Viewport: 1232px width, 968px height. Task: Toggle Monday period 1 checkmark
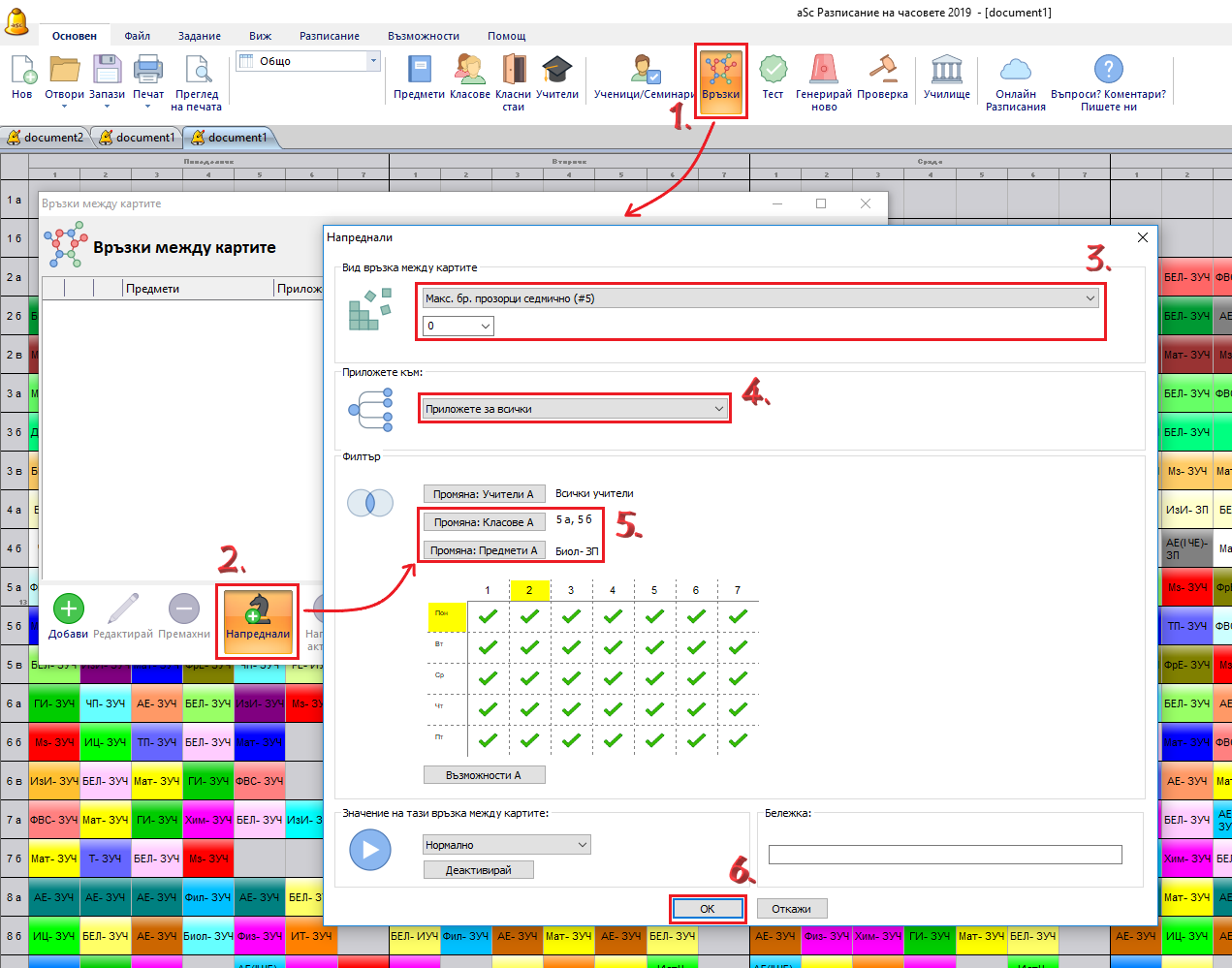click(488, 616)
